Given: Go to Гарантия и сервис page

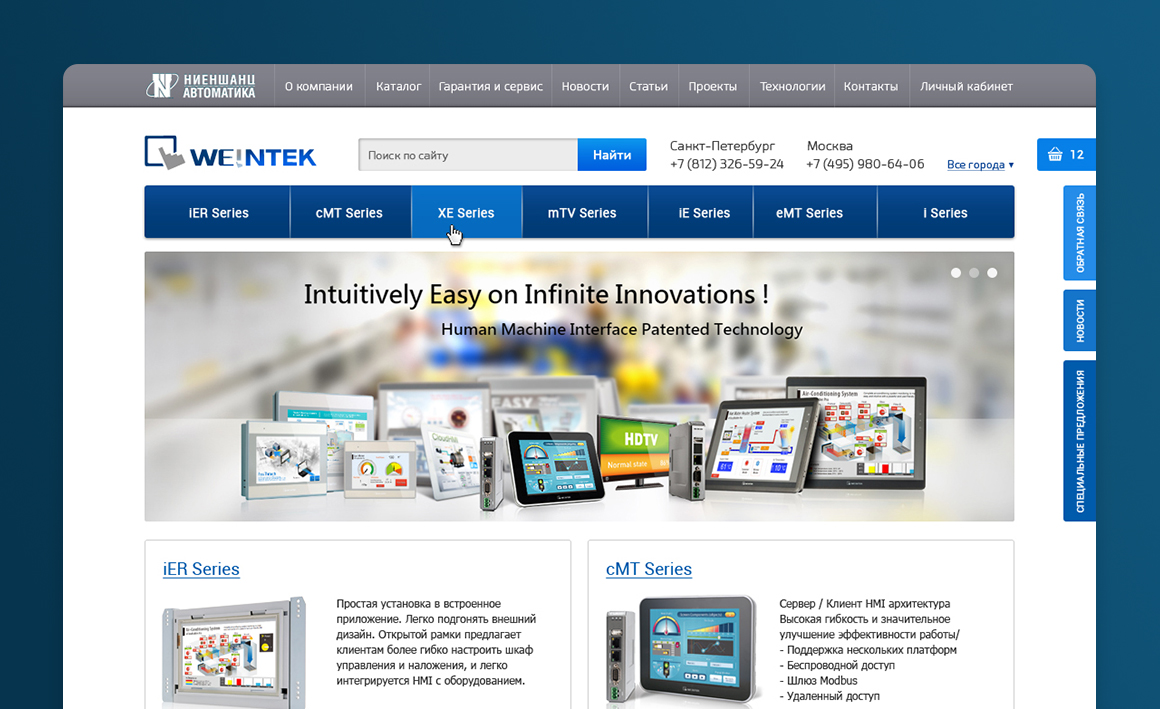Looking at the screenshot, I should pyautogui.click(x=490, y=87).
